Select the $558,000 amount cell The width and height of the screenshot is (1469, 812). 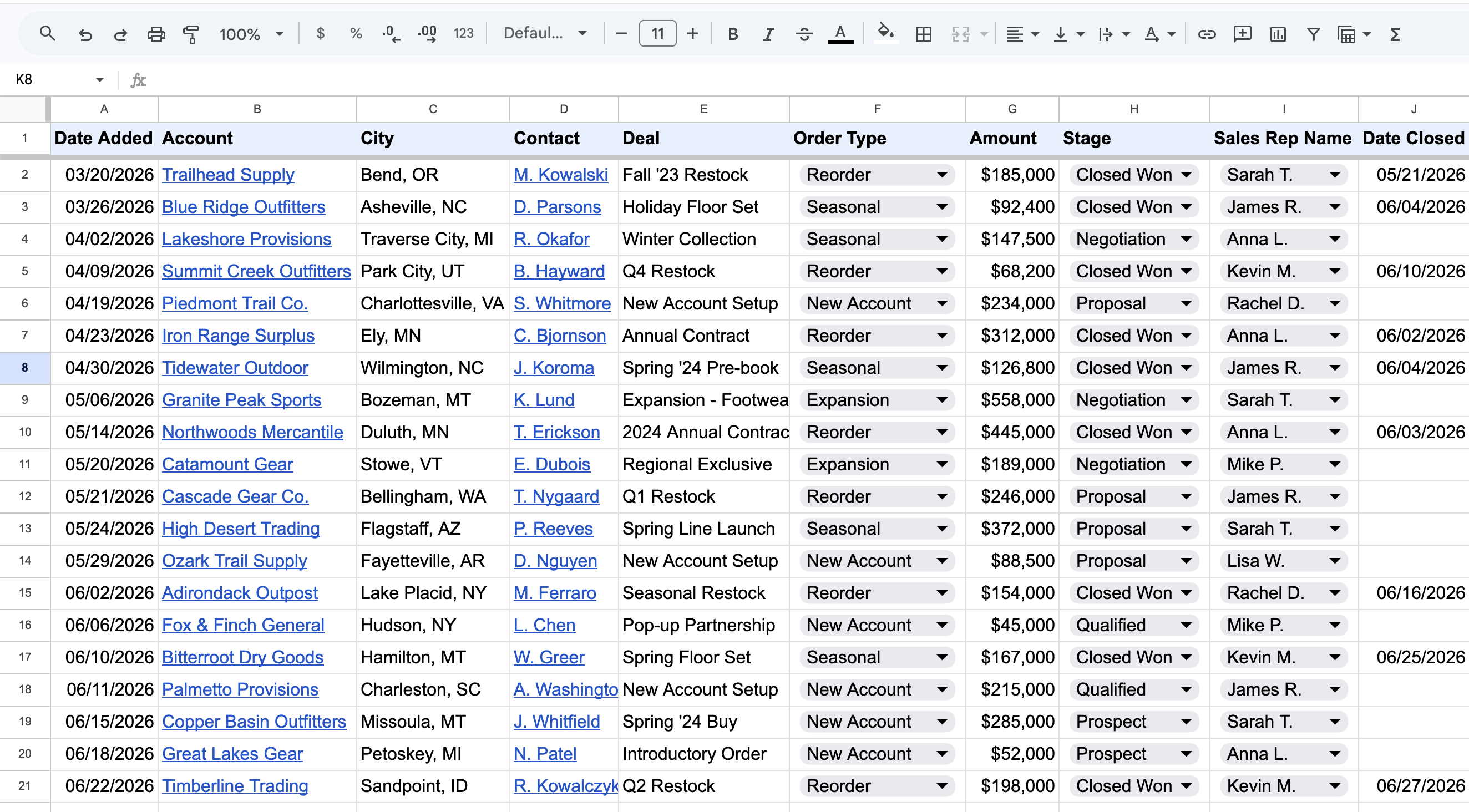tap(1012, 400)
